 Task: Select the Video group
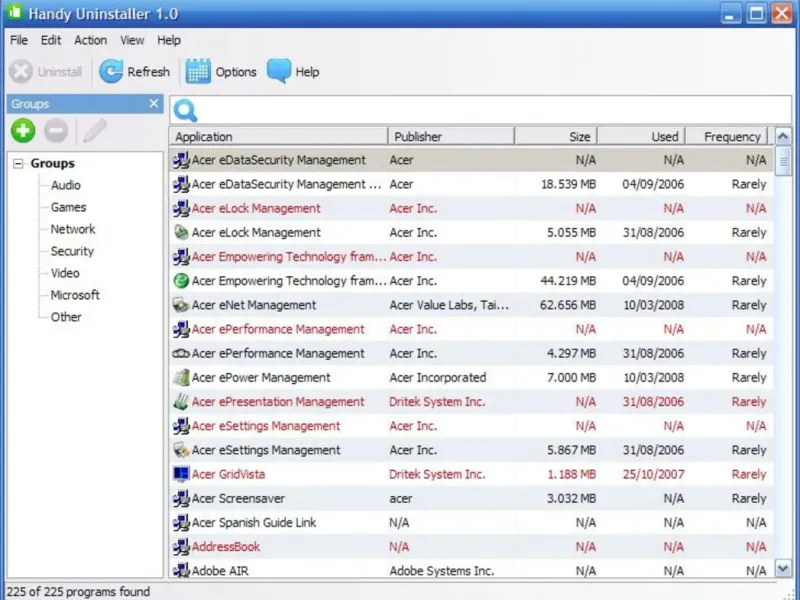tap(65, 273)
